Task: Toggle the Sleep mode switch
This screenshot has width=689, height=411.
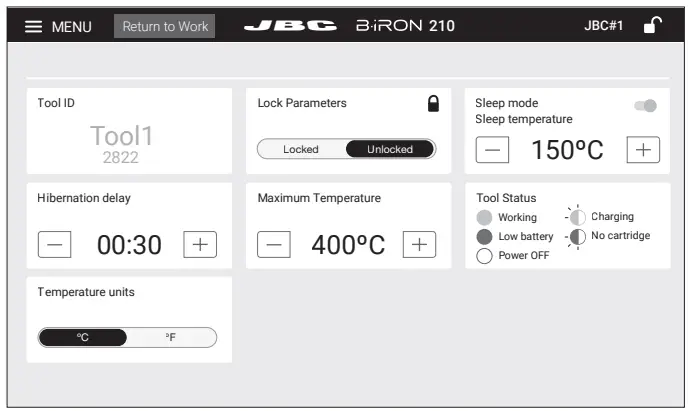Action: [645, 105]
